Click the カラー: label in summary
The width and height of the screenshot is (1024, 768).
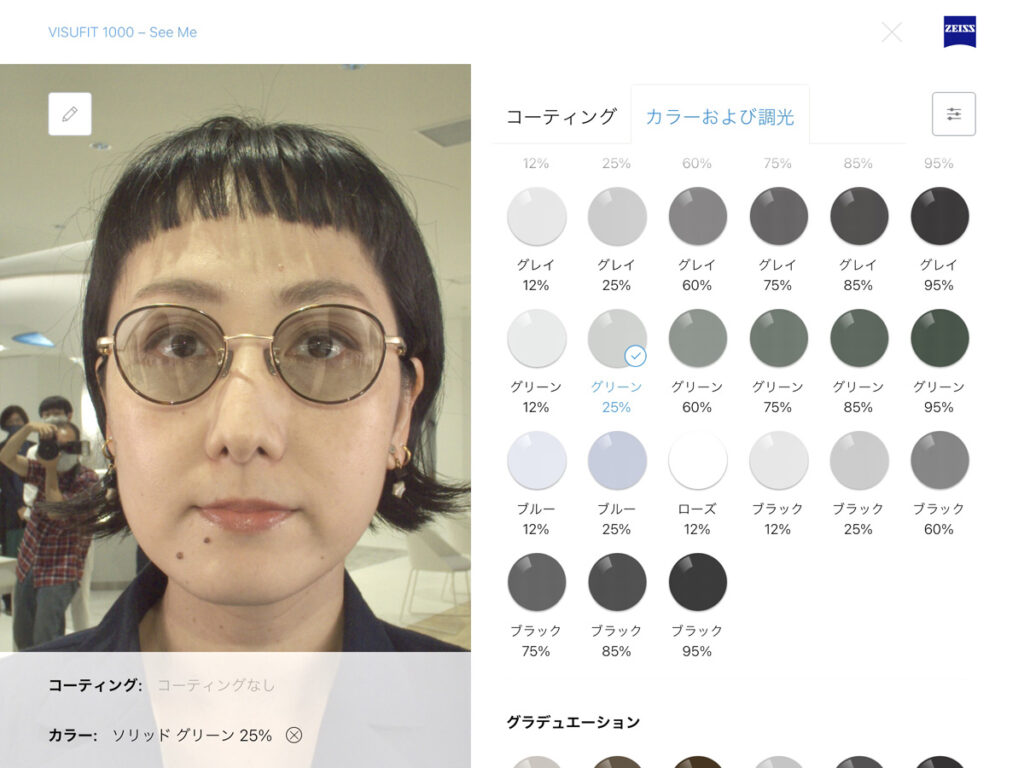72,735
